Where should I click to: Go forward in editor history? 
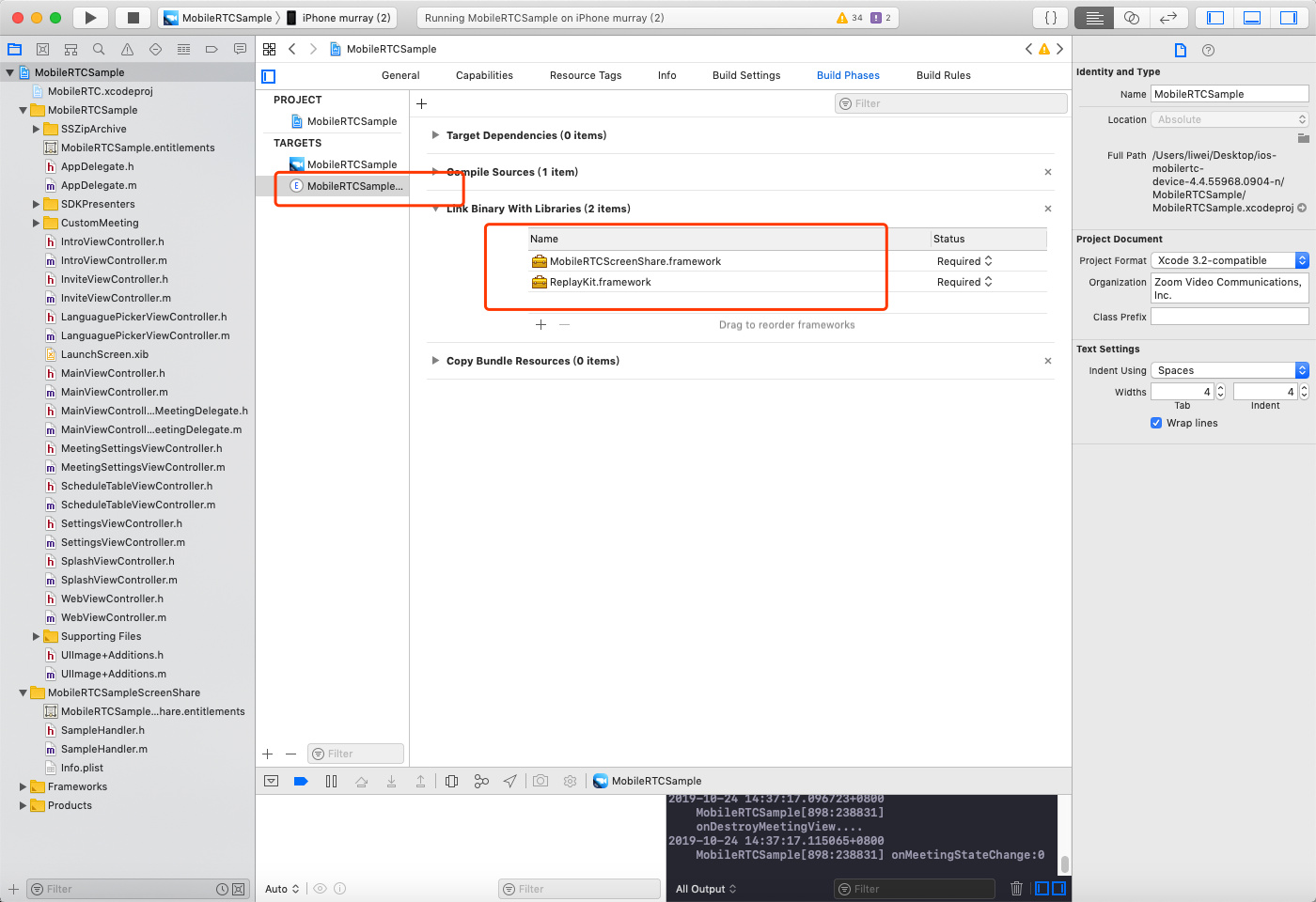[x=313, y=49]
